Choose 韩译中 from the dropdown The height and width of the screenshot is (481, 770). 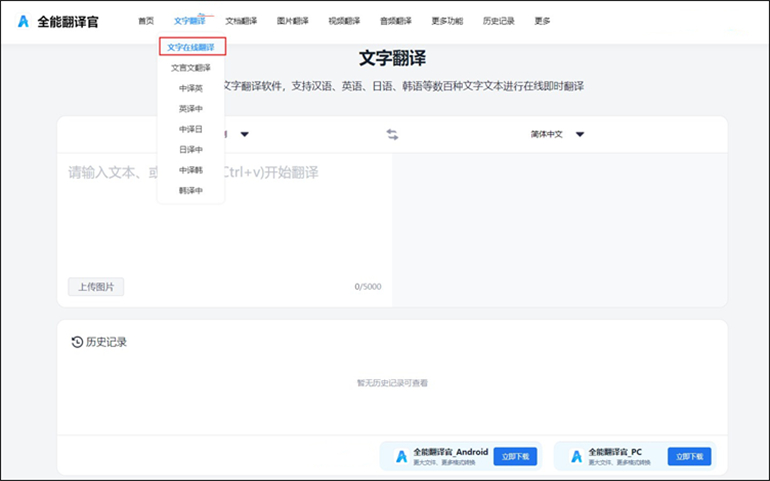pyautogui.click(x=191, y=191)
